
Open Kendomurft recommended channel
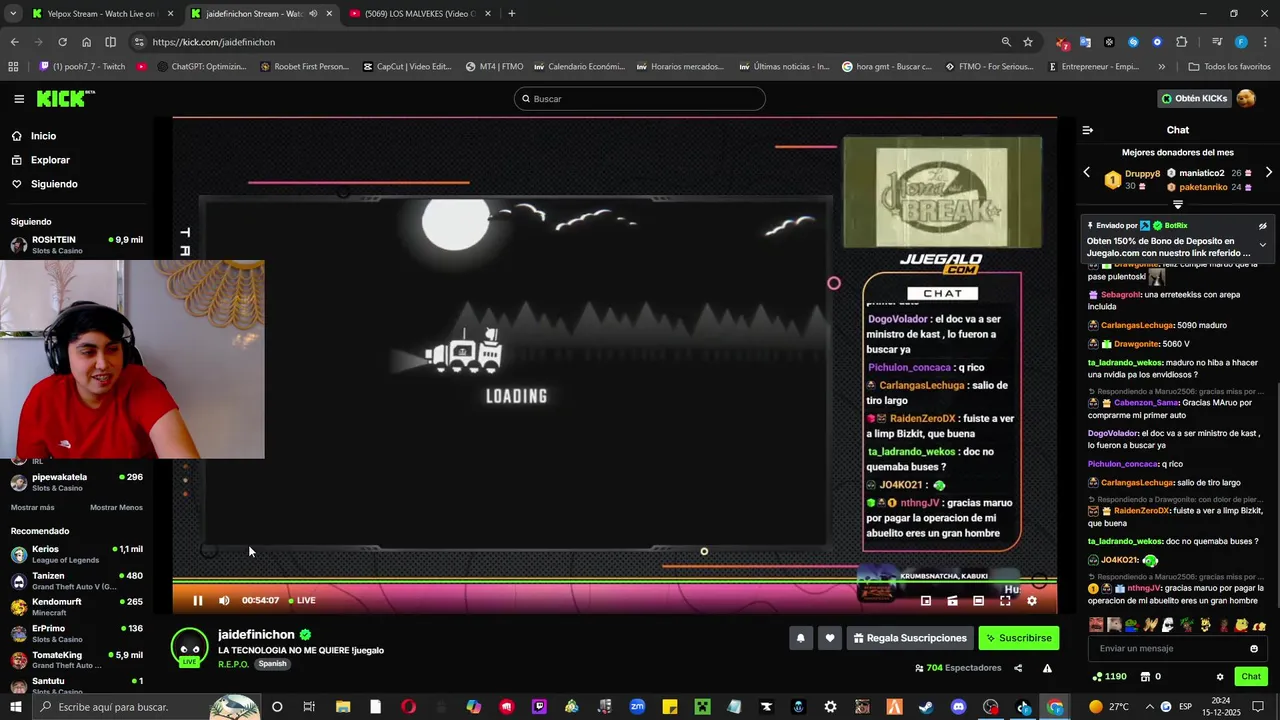coord(77,607)
